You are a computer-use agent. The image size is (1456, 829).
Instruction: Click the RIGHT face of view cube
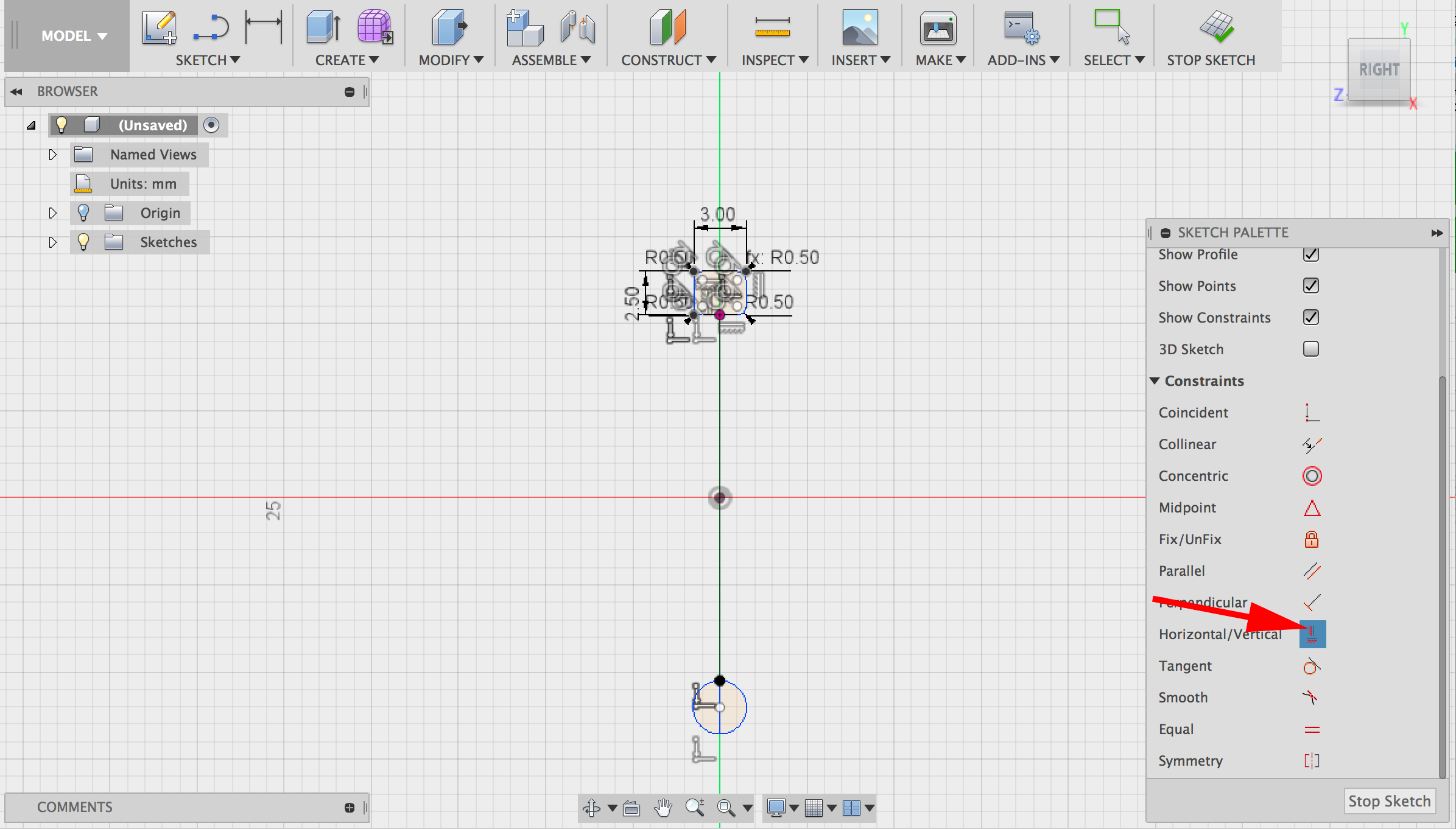click(x=1379, y=70)
